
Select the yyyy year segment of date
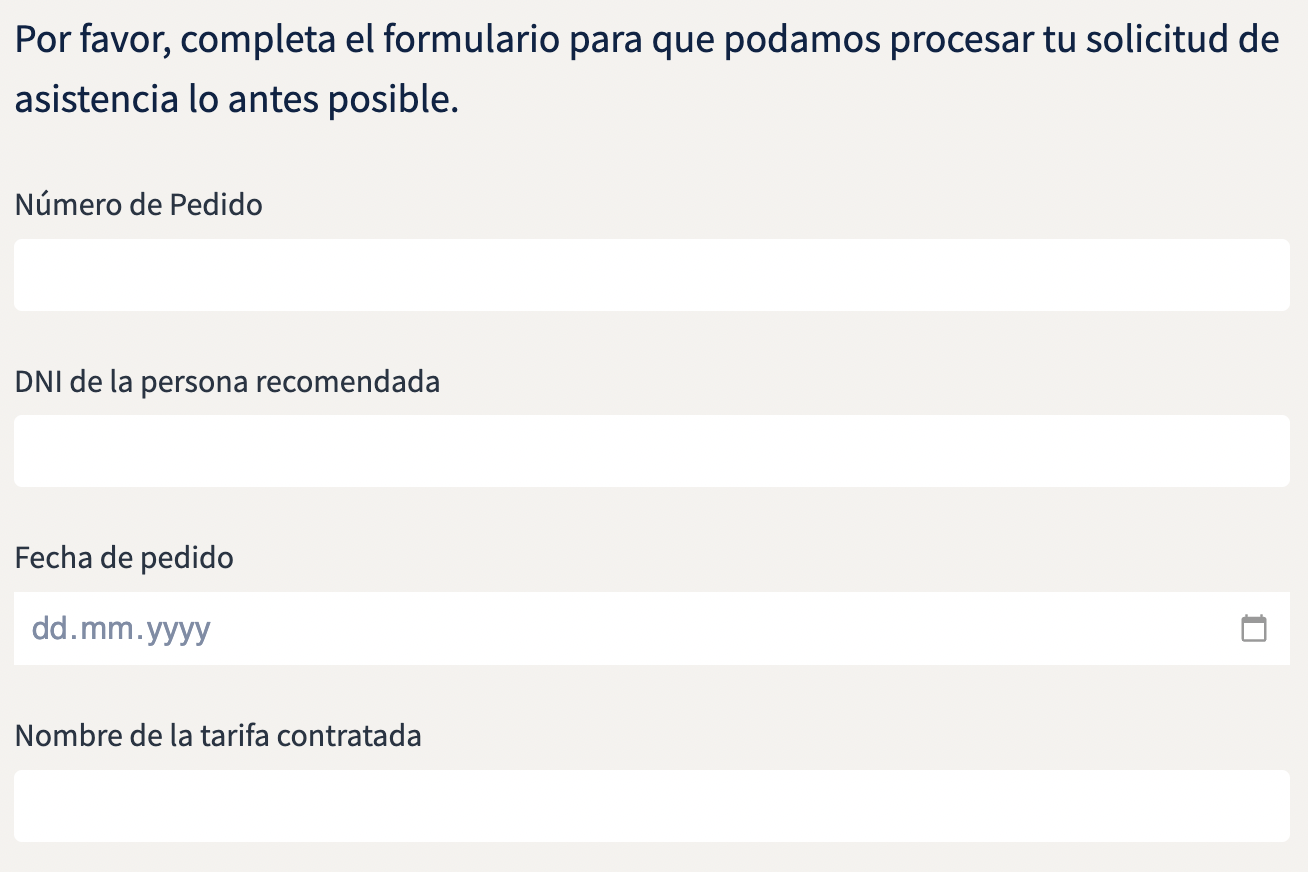pyautogui.click(x=178, y=629)
